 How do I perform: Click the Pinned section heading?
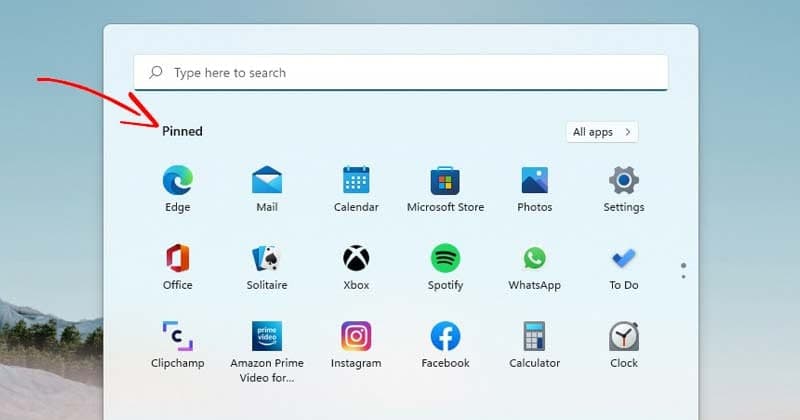pos(182,131)
